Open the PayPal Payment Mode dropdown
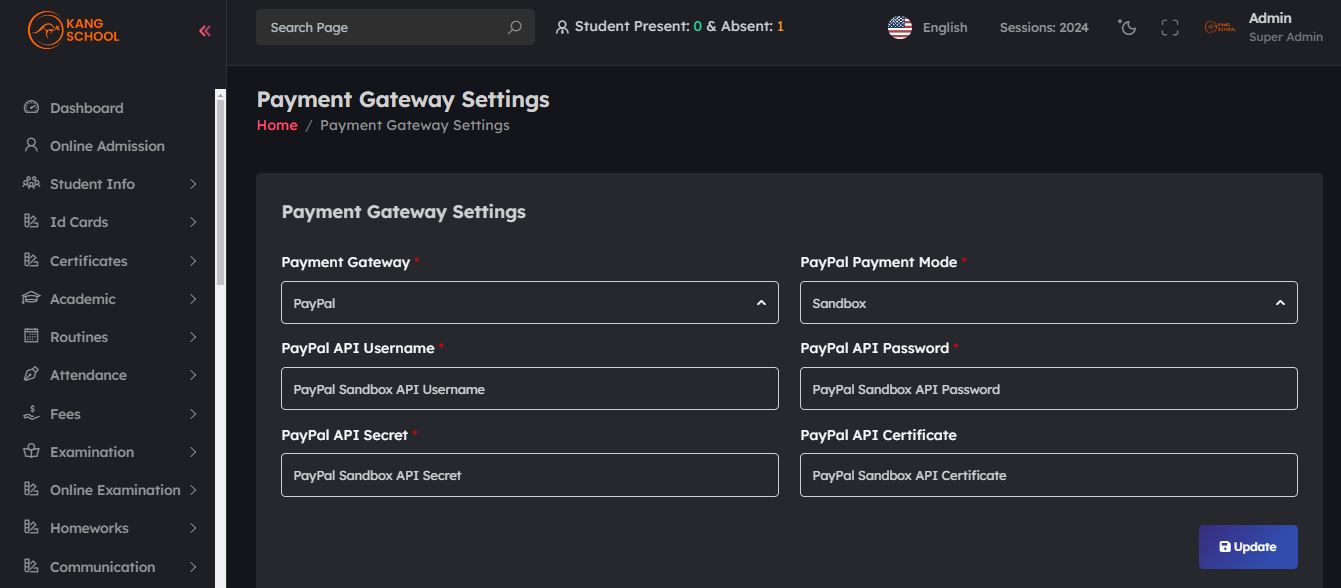Image resolution: width=1341 pixels, height=588 pixels. click(x=1049, y=302)
